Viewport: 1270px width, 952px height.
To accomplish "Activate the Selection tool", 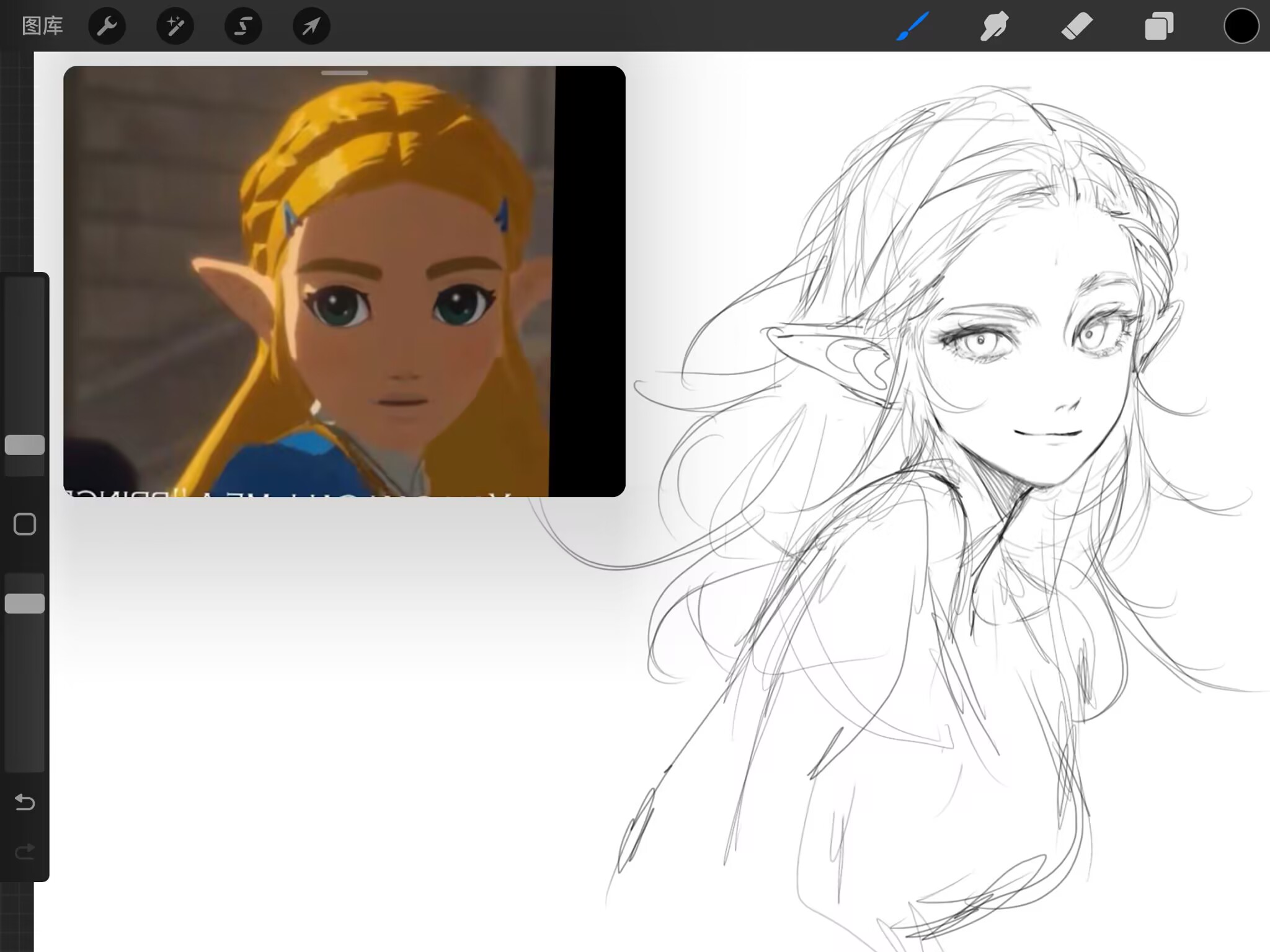I will pos(243,26).
